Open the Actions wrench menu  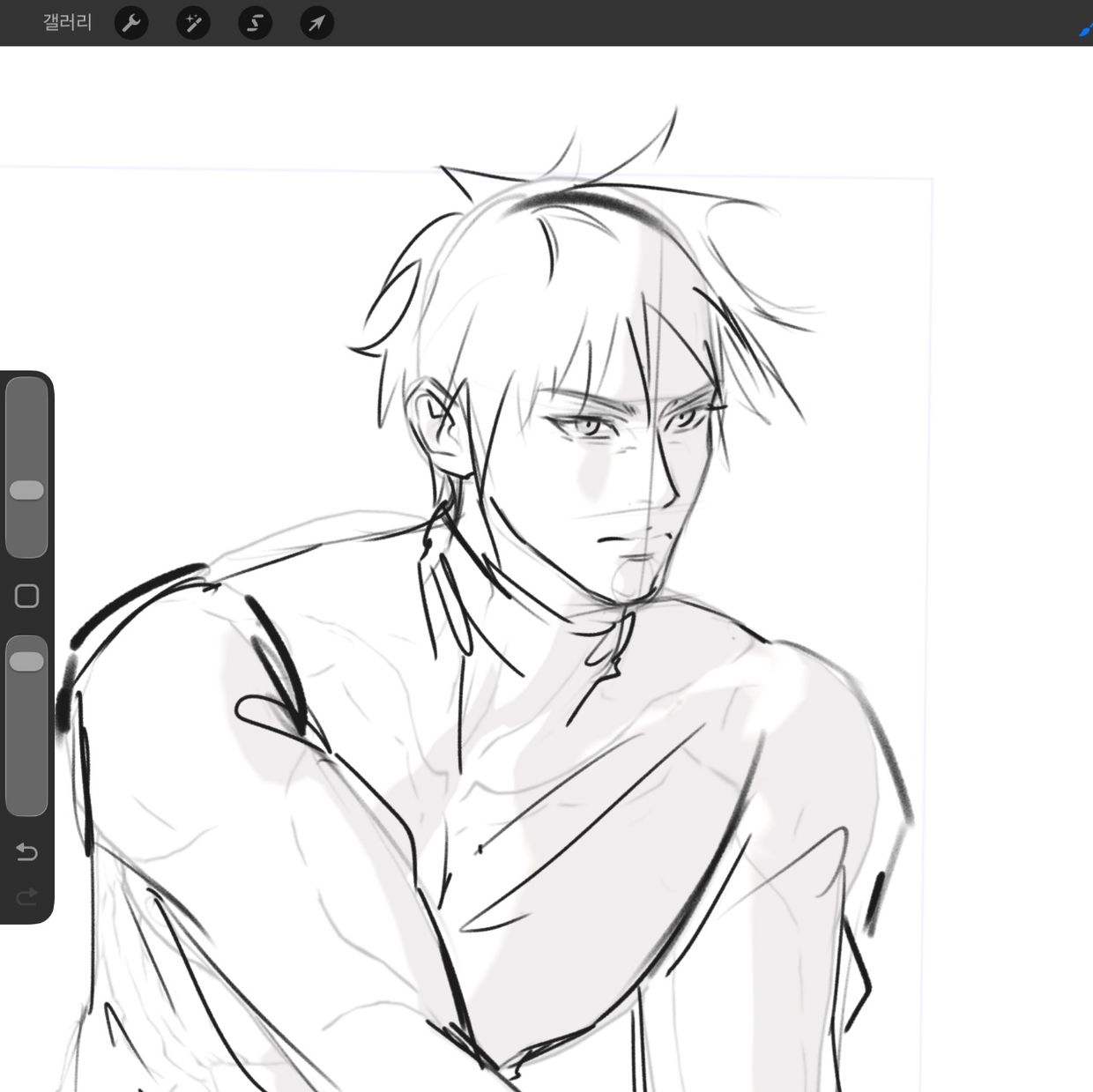coord(131,23)
